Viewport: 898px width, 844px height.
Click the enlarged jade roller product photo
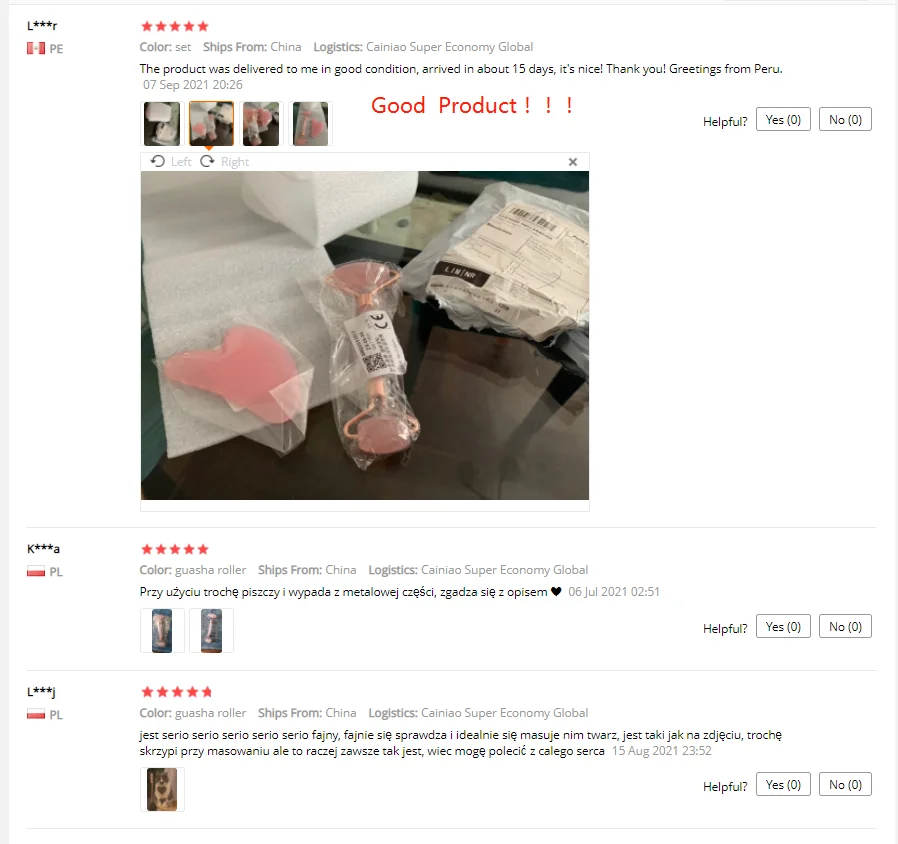pos(365,335)
